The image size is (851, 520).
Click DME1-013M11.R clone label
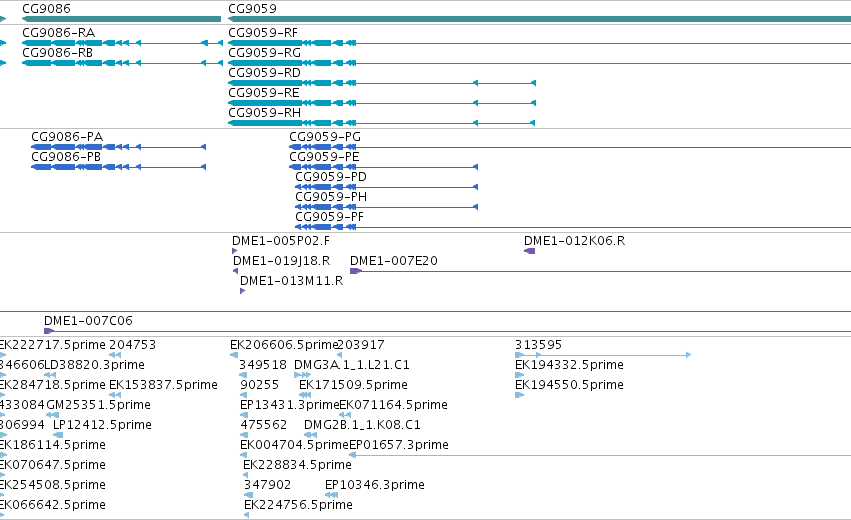click(291, 281)
